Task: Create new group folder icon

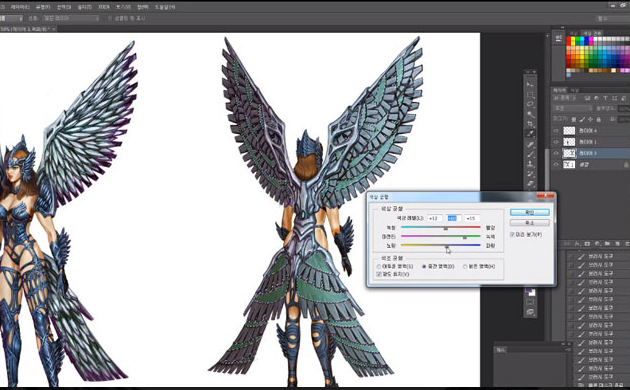Action: tap(607, 244)
